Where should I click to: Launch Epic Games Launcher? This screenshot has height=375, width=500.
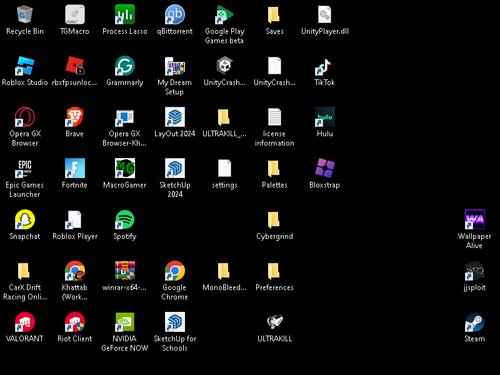[25, 169]
